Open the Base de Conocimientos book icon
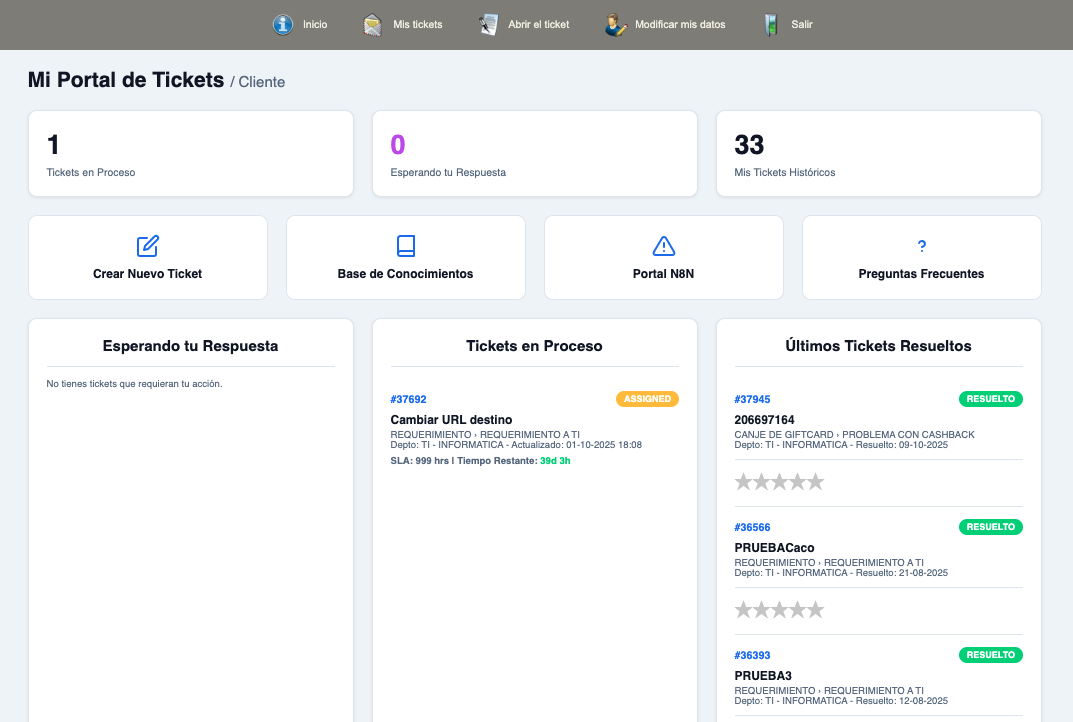This screenshot has height=722, width=1073. [405, 245]
